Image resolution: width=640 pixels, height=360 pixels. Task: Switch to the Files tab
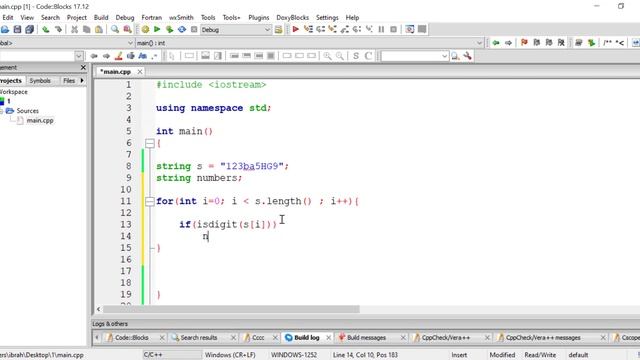(69, 80)
